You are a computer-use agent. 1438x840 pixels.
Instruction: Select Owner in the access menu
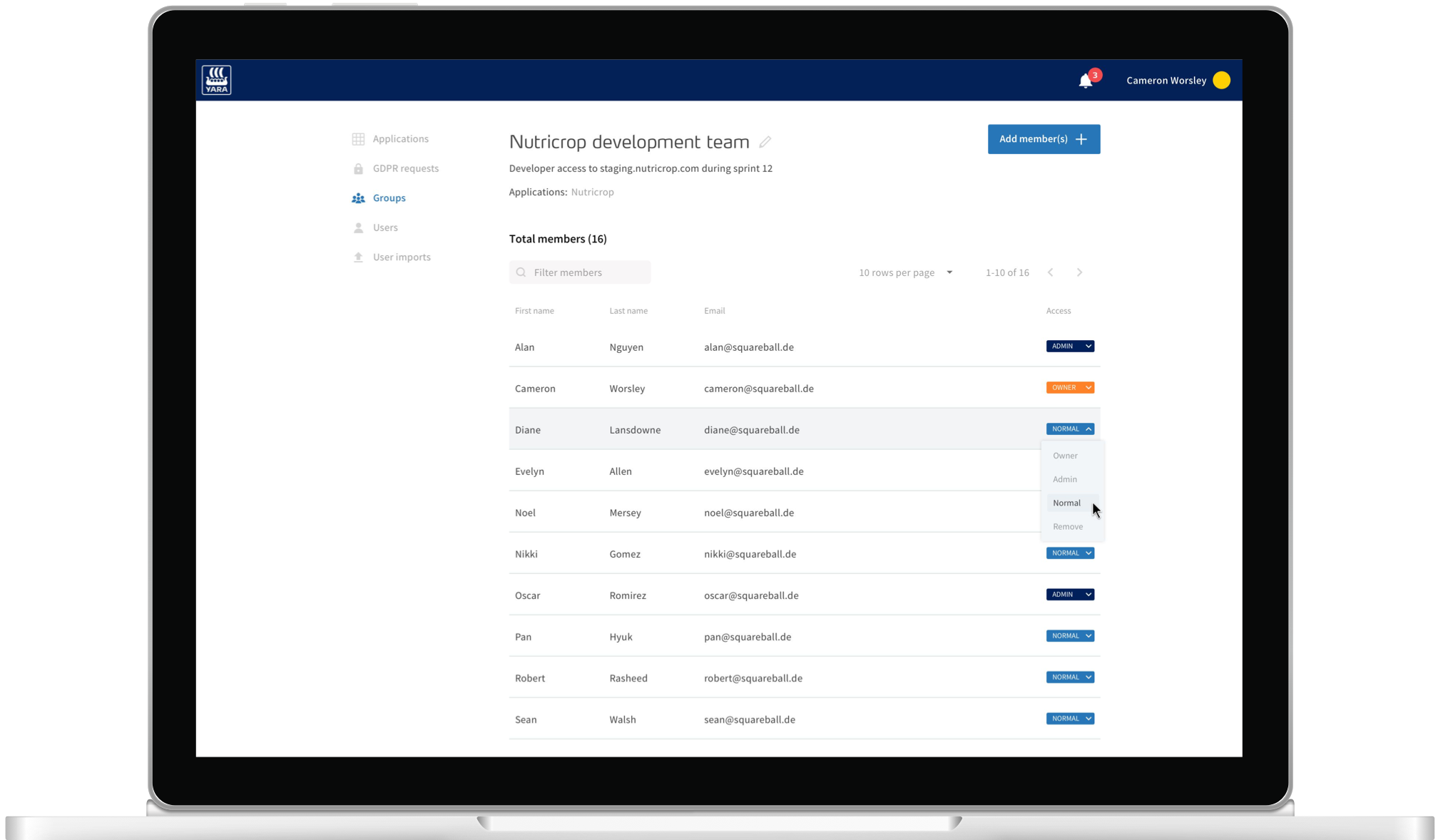tap(1065, 456)
